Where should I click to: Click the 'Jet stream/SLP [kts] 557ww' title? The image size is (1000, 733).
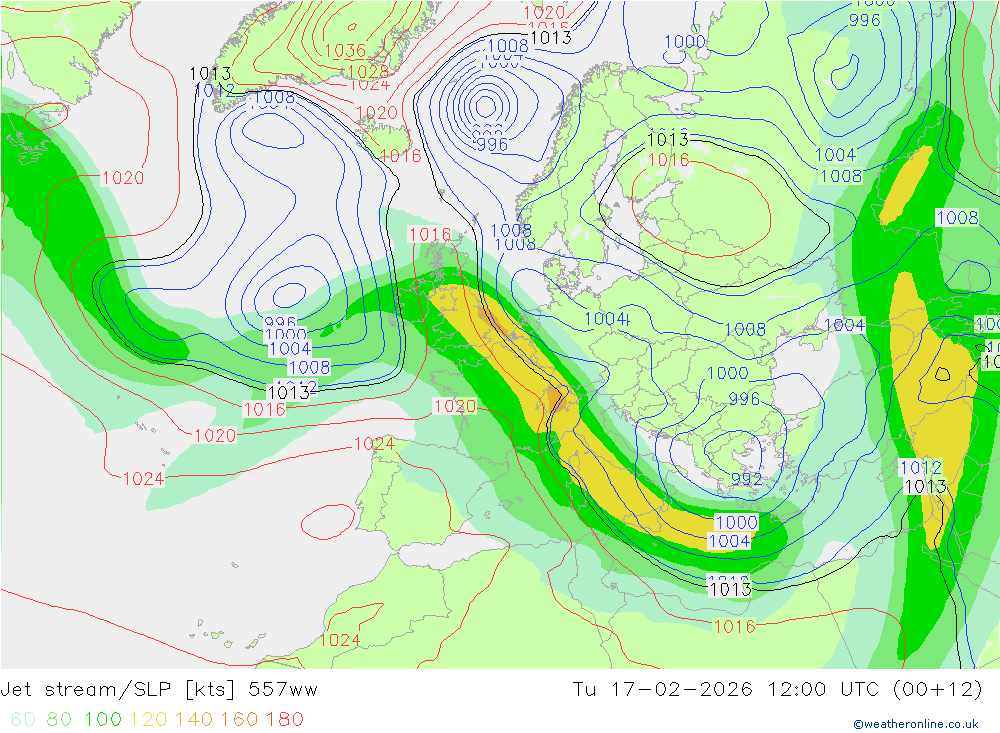coord(159,690)
